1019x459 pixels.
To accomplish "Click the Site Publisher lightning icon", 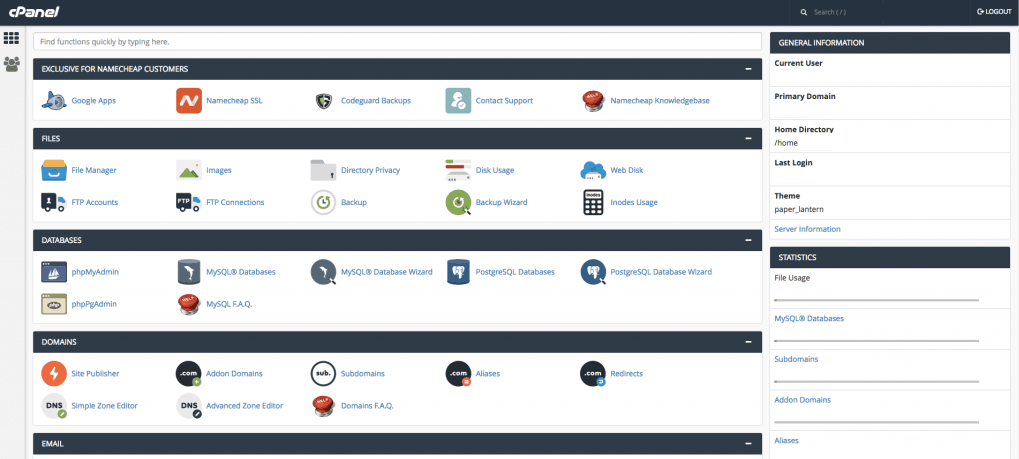I will tap(54, 373).
